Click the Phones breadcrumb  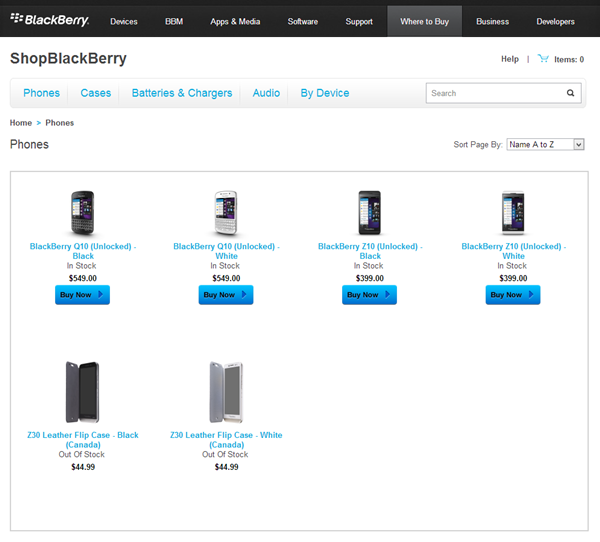[x=59, y=123]
